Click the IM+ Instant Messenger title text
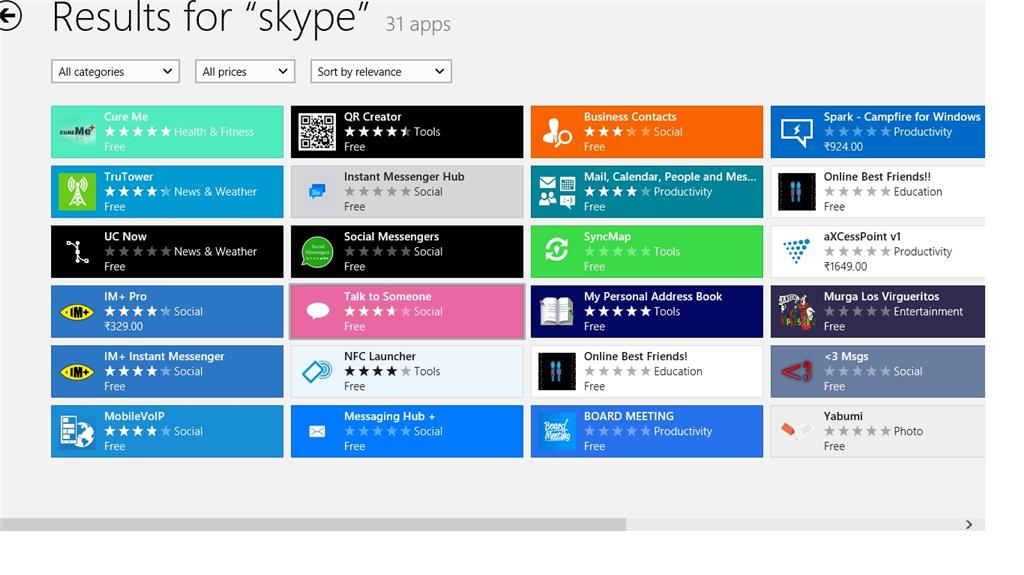Image resolution: width=1024 pixels, height=575 pixels. 164,356
